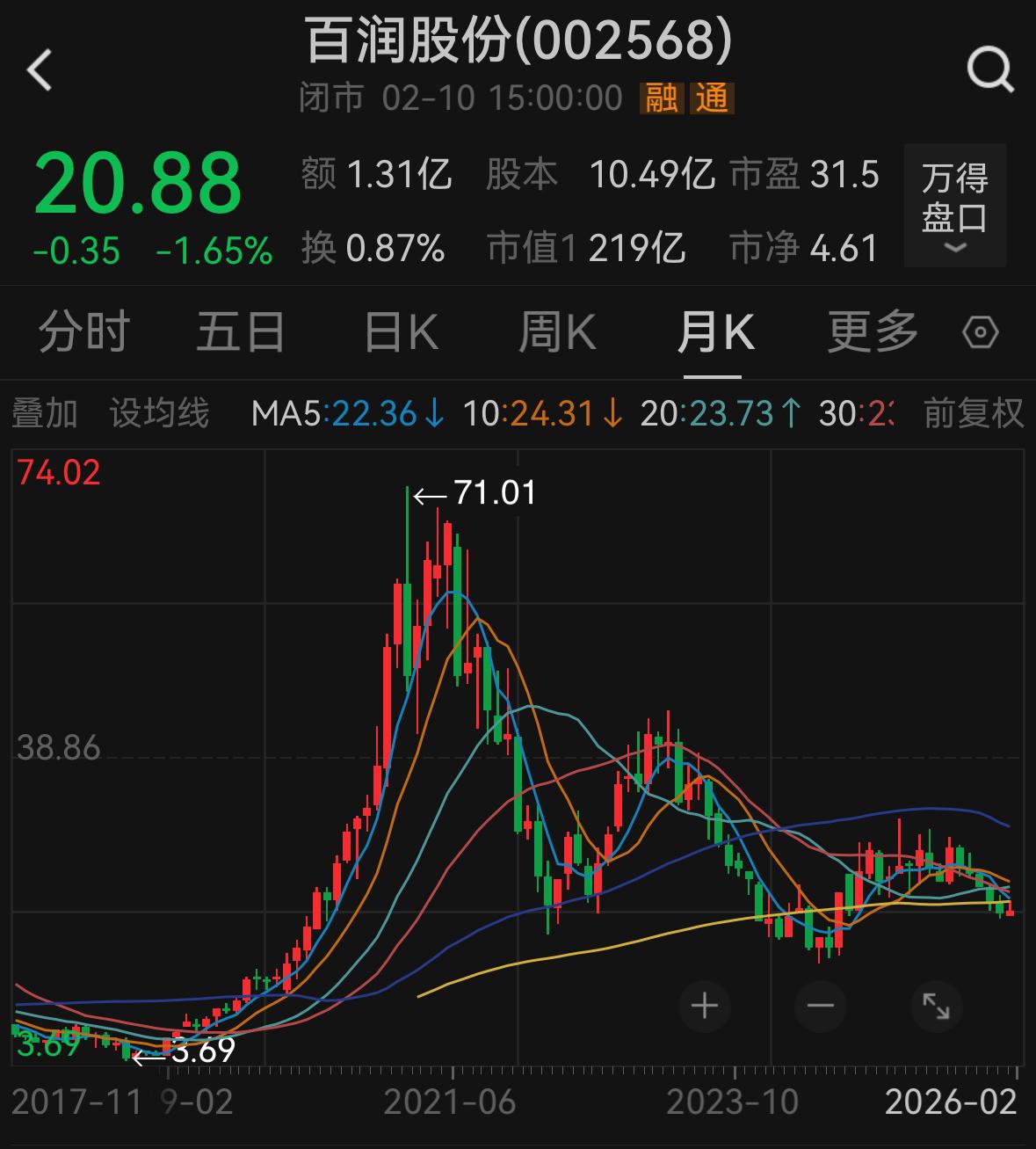Zoom in chart with plus icon
The width and height of the screenshot is (1036, 1149).
click(705, 1006)
